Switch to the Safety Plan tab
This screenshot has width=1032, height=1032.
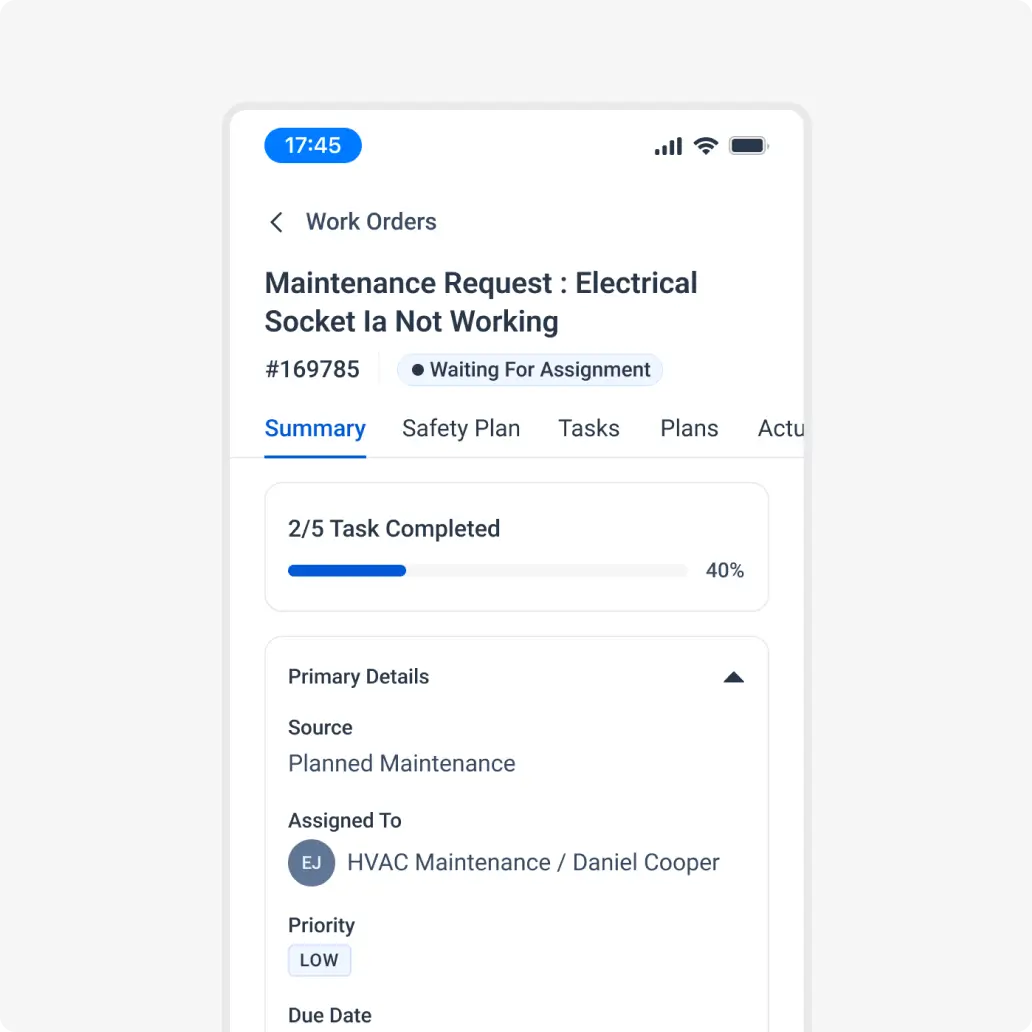coord(461,428)
